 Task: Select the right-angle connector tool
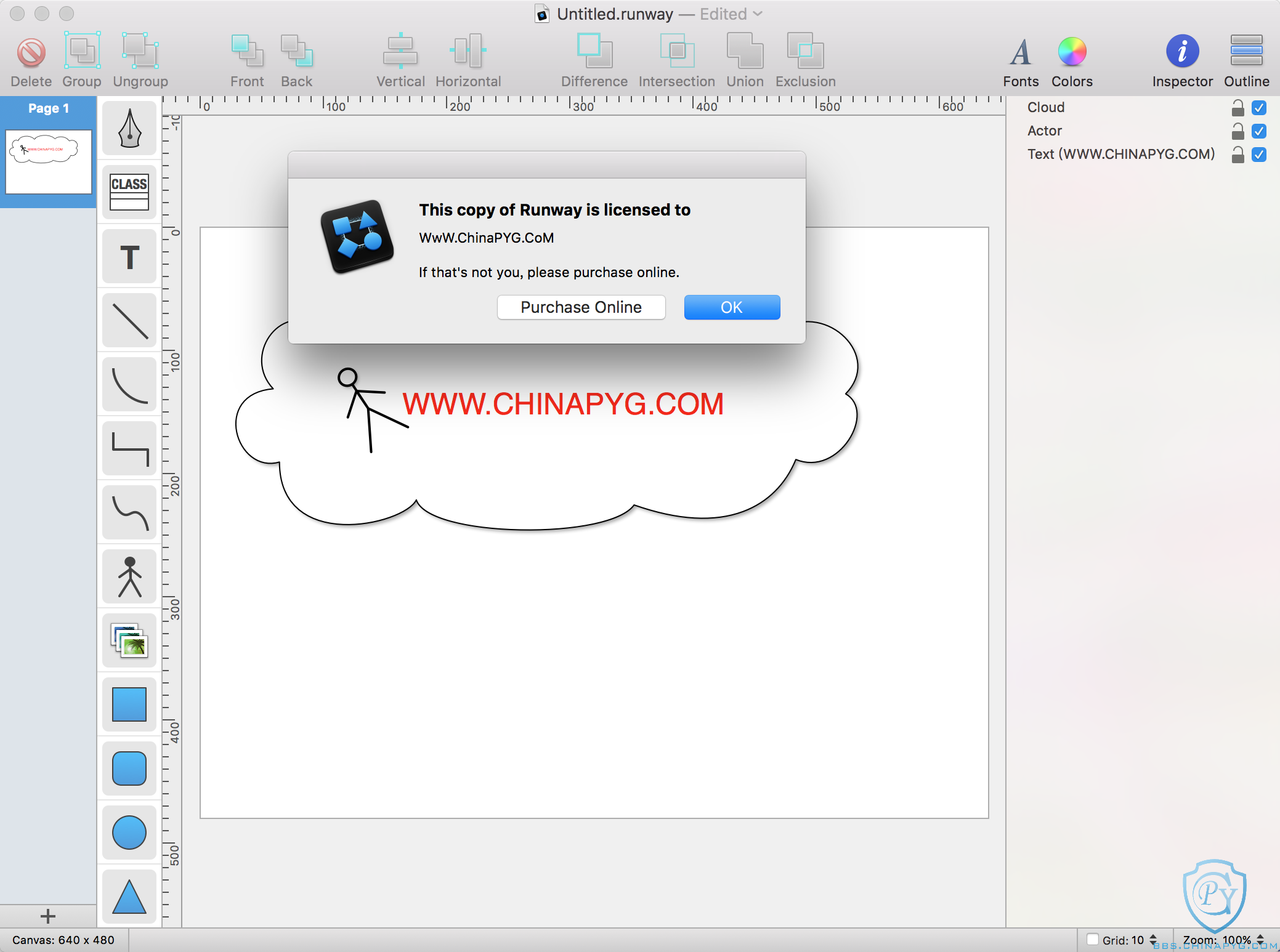(x=129, y=449)
